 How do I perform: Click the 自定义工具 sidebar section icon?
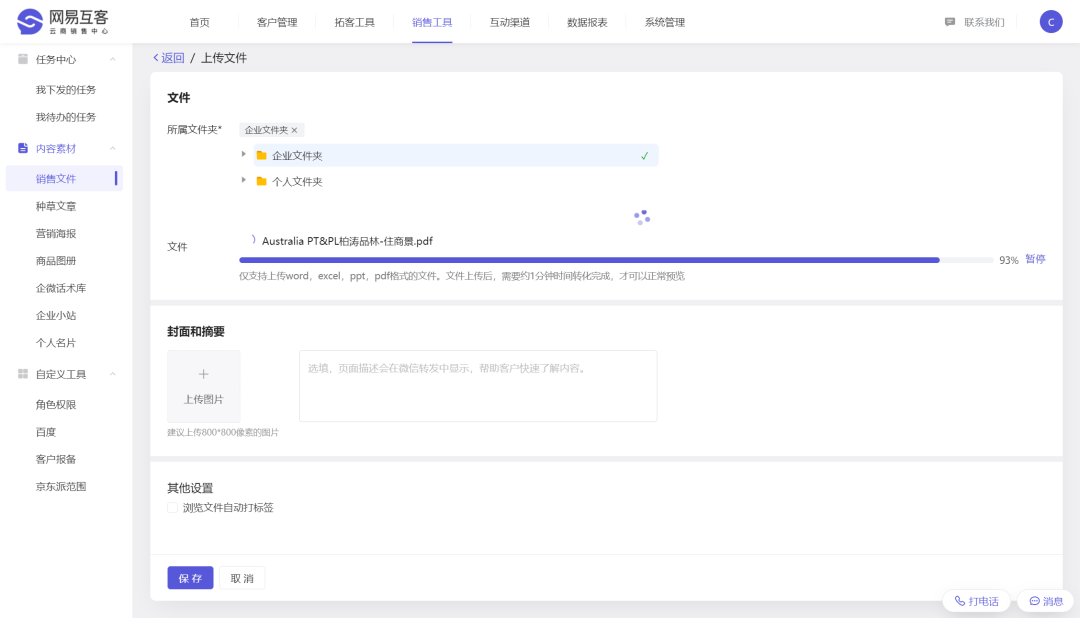tap(22, 374)
